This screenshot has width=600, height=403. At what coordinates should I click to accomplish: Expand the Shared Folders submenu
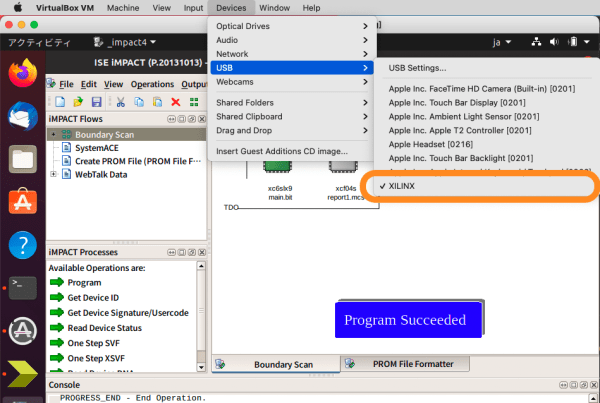click(x=292, y=103)
